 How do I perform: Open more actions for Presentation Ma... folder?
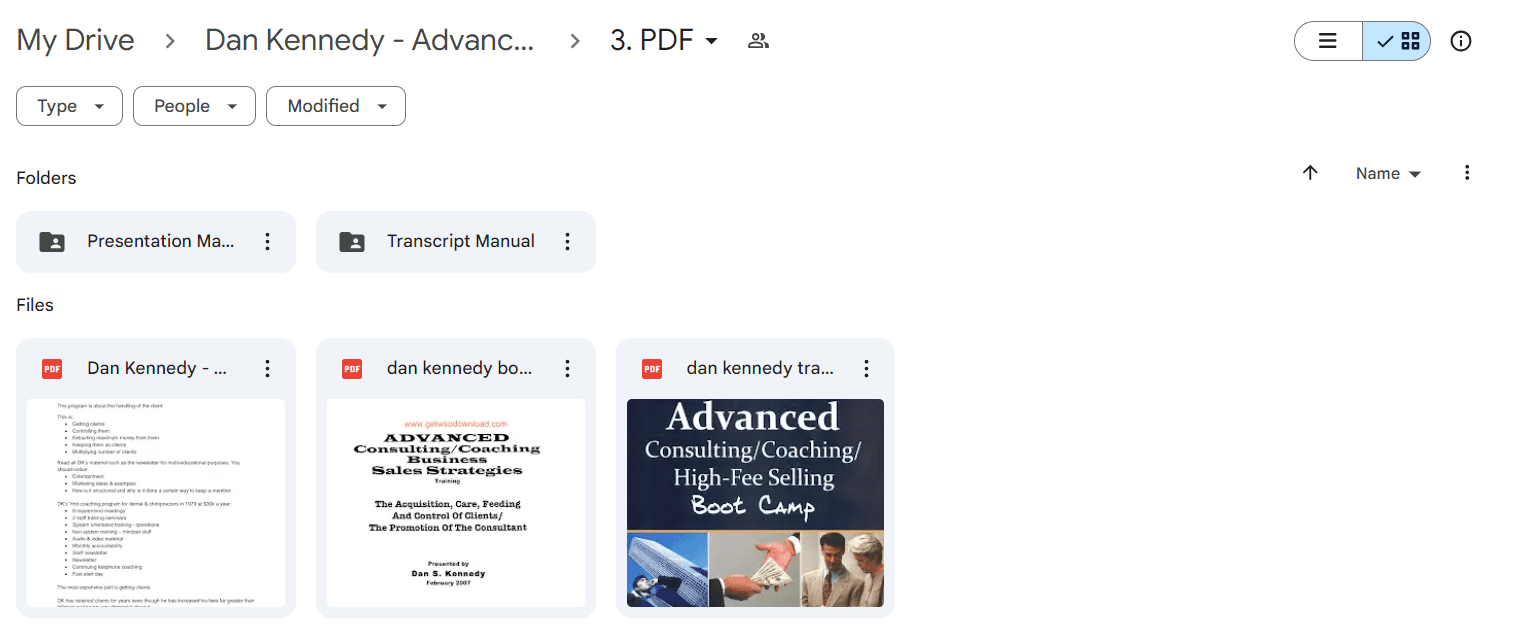click(x=267, y=241)
